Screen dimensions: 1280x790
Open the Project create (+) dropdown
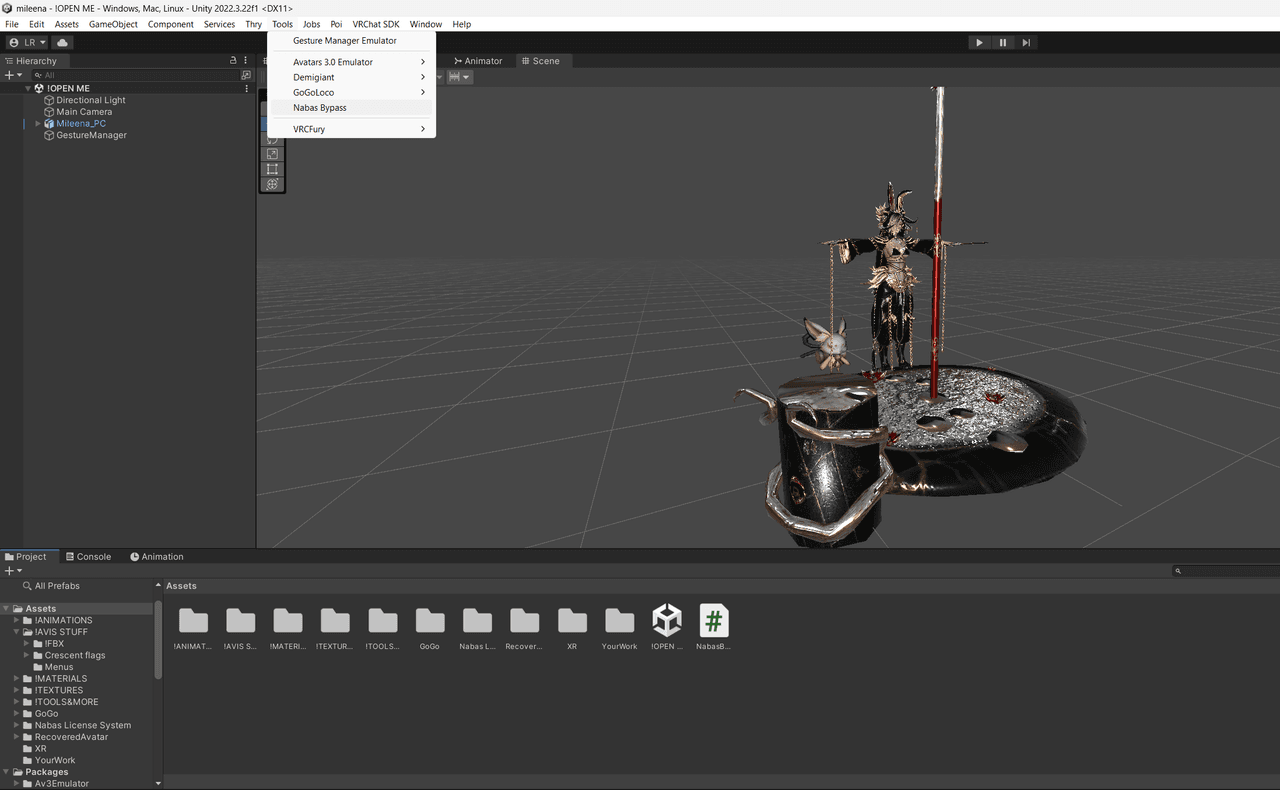coord(13,571)
